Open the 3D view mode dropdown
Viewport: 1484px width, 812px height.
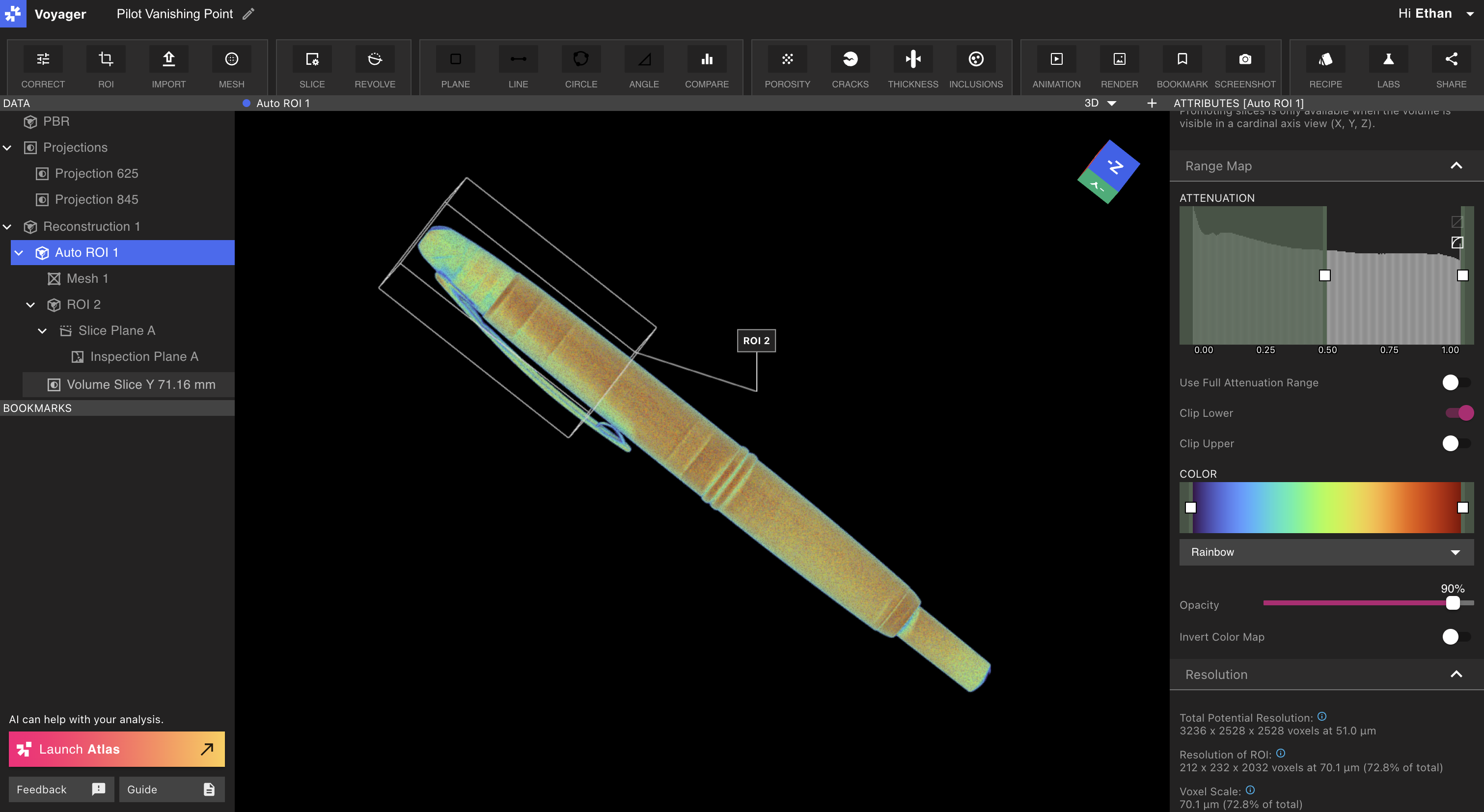(1098, 103)
